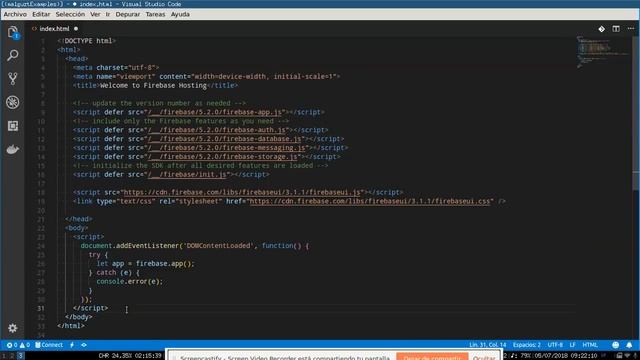Open the Source Control view
This screenshot has height=360, width=640.
tap(13, 78)
